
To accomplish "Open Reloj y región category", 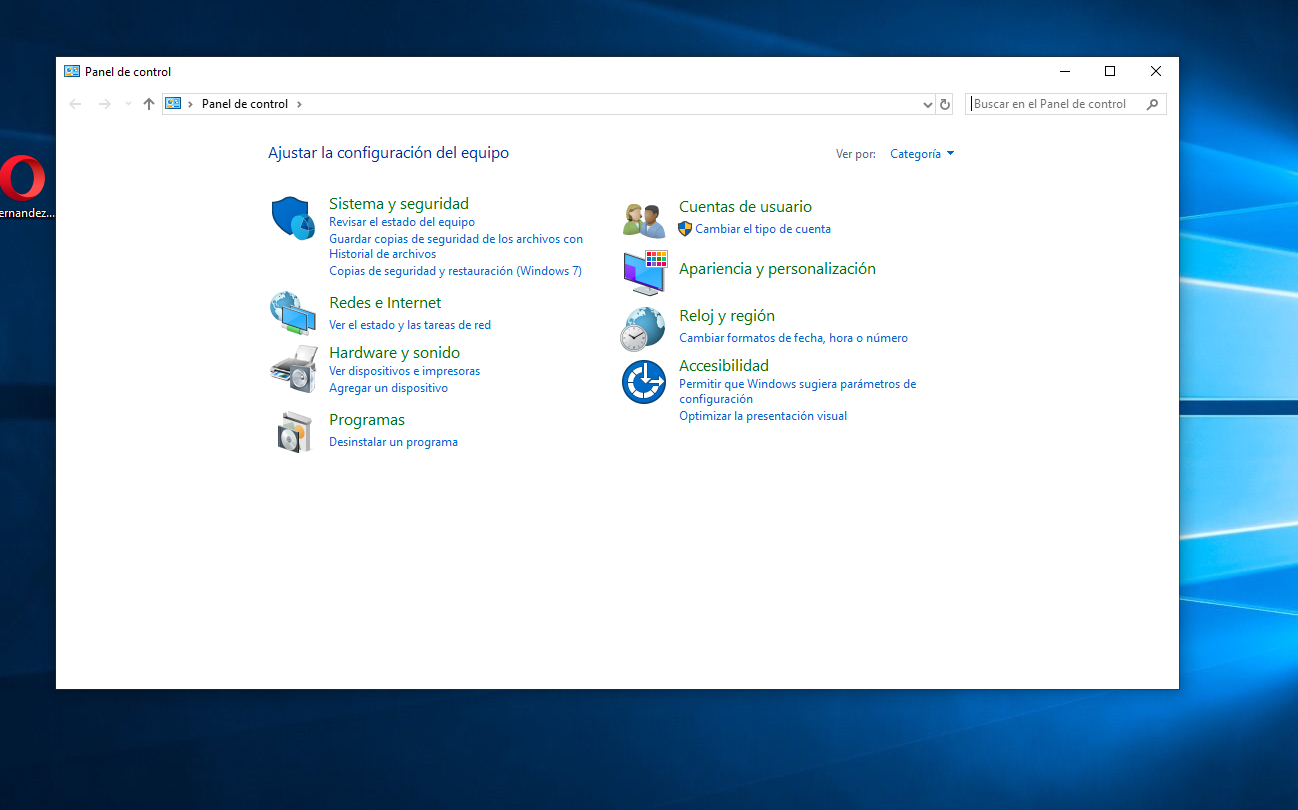I will 727,316.
